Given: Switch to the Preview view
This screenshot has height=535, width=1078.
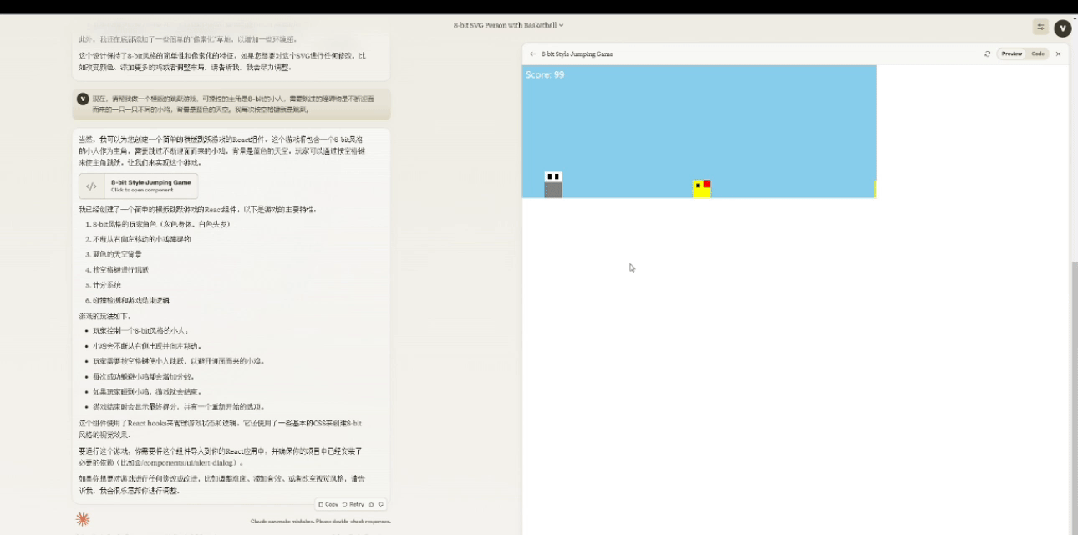Looking at the screenshot, I should (x=1011, y=54).
